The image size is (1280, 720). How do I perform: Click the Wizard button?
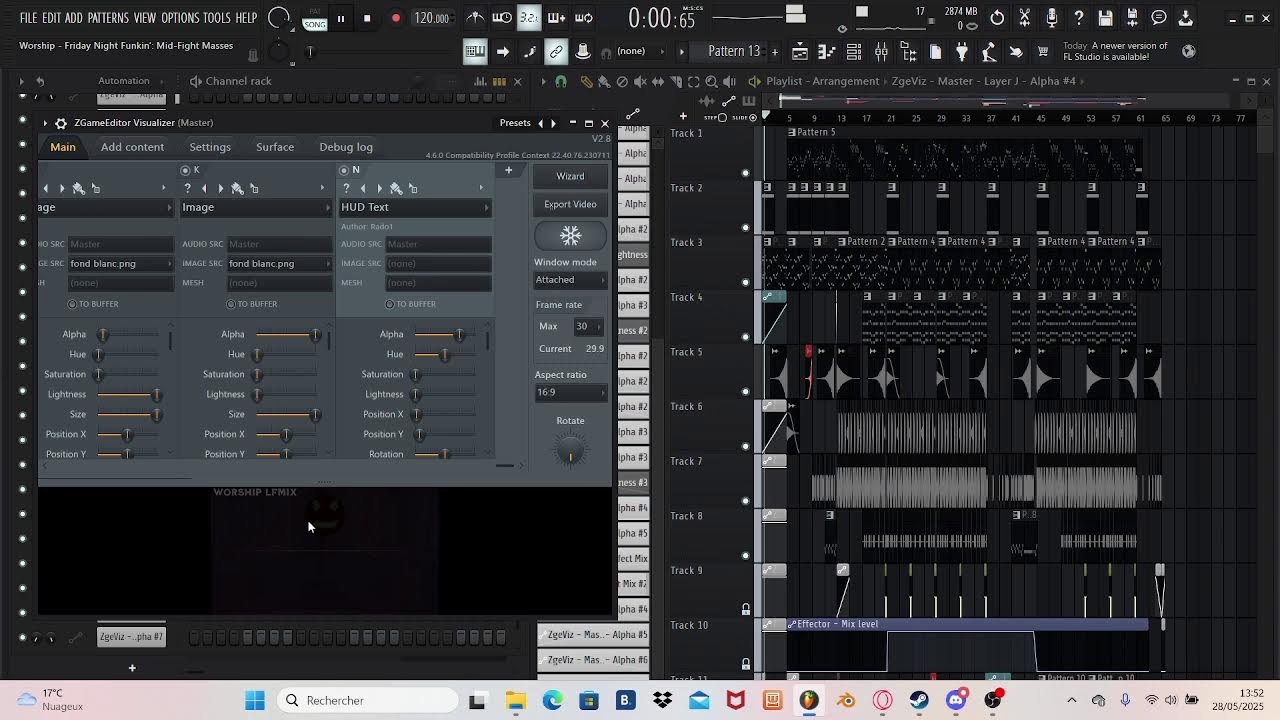pyautogui.click(x=570, y=176)
